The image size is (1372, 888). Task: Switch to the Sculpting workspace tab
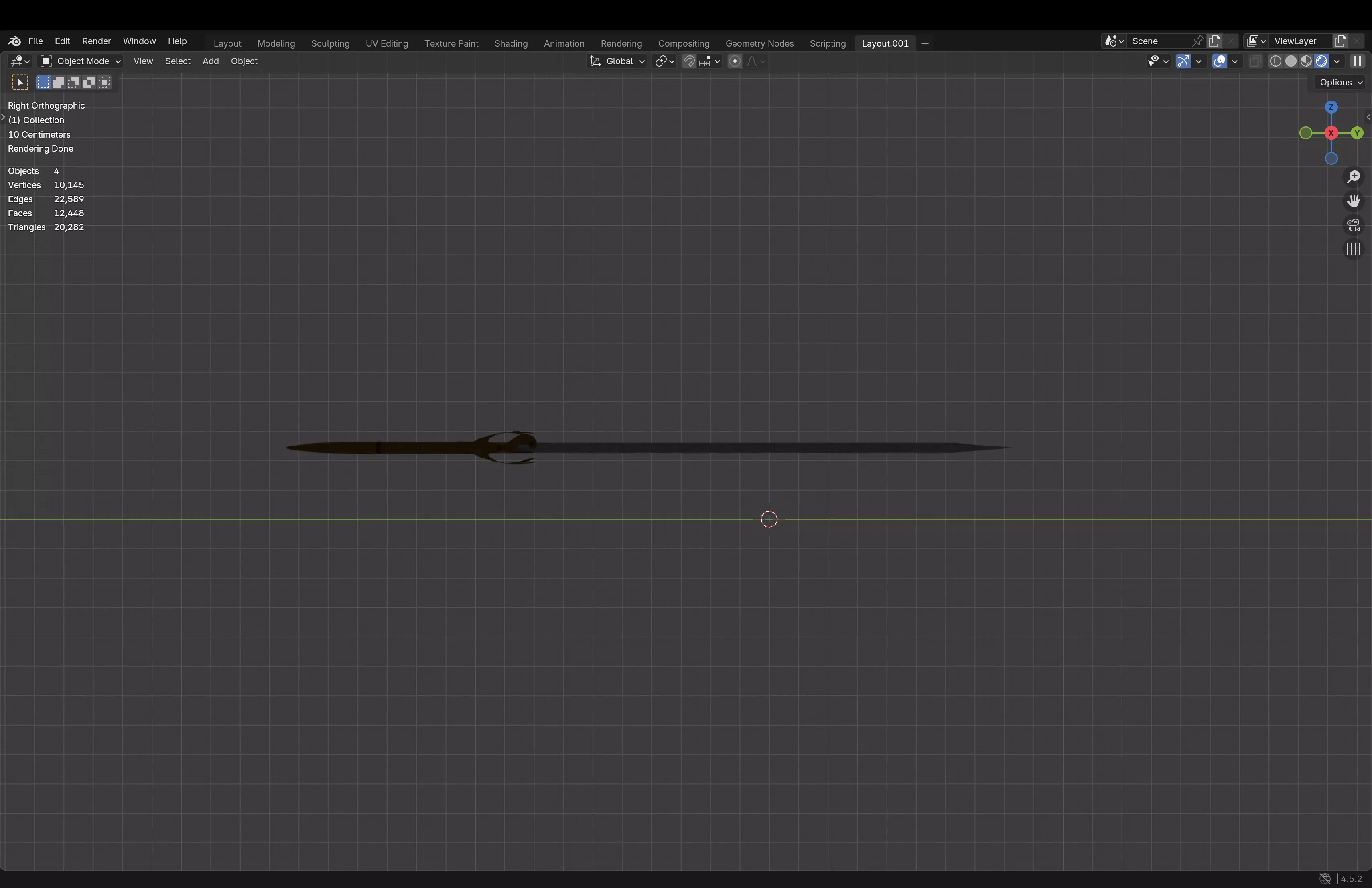pyautogui.click(x=330, y=43)
